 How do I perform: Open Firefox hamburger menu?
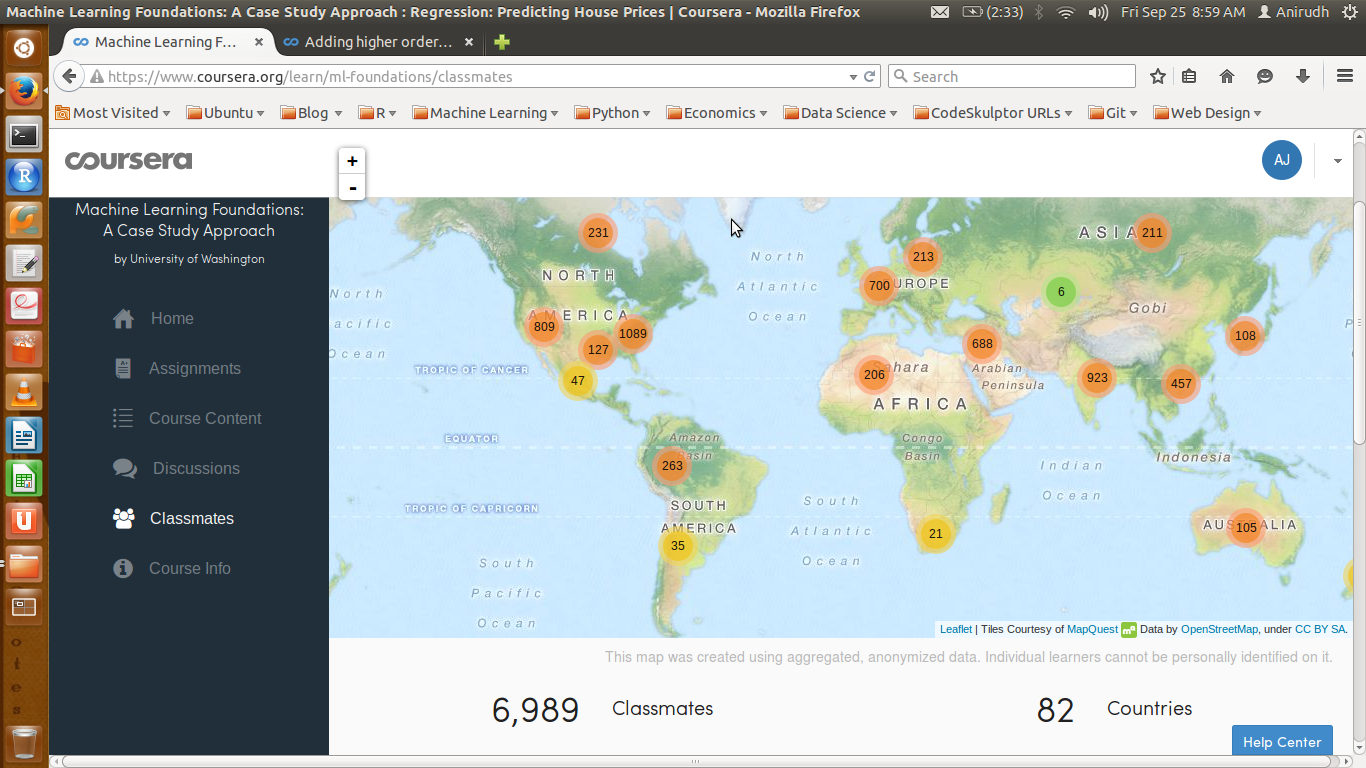click(1345, 77)
